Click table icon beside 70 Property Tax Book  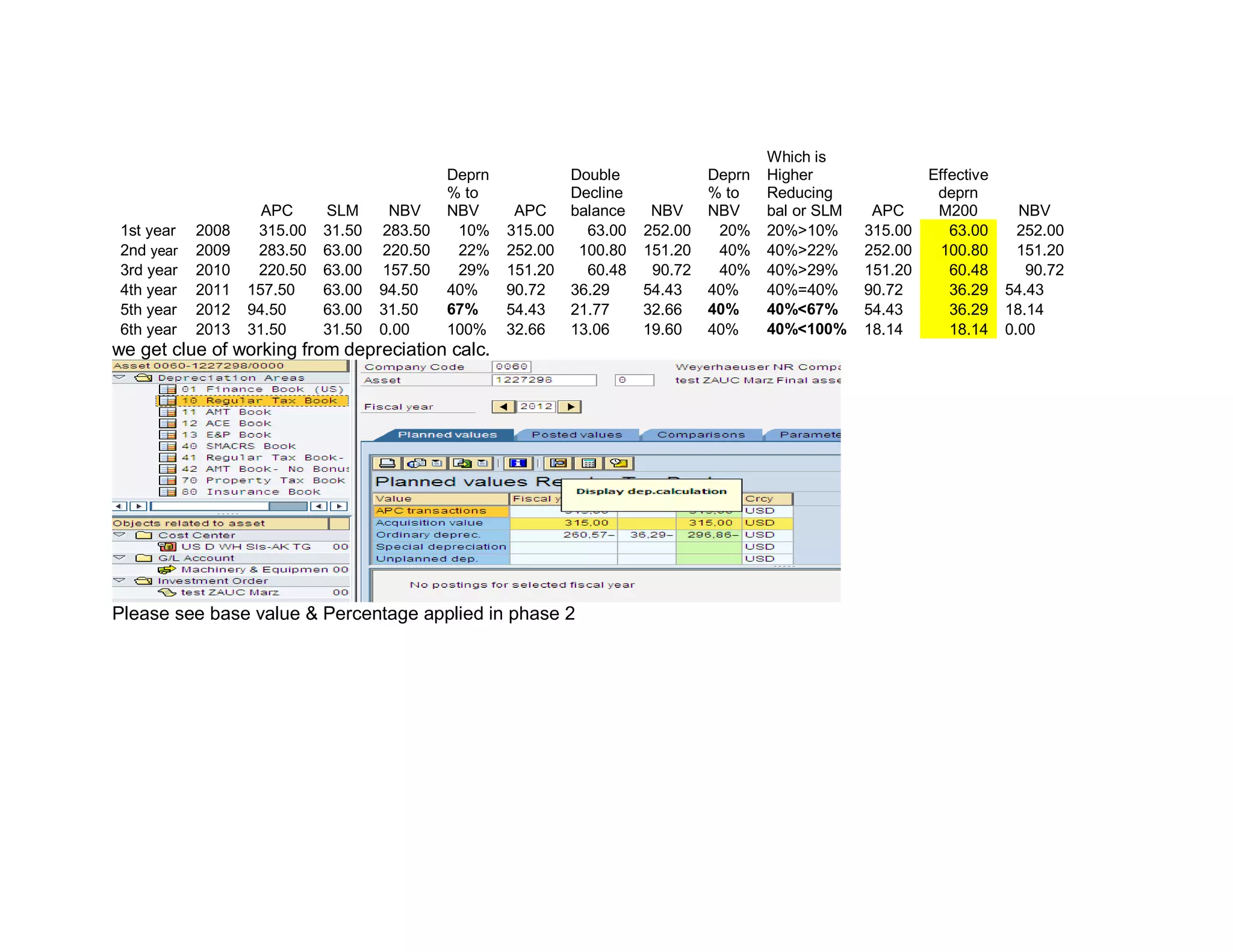tap(168, 481)
